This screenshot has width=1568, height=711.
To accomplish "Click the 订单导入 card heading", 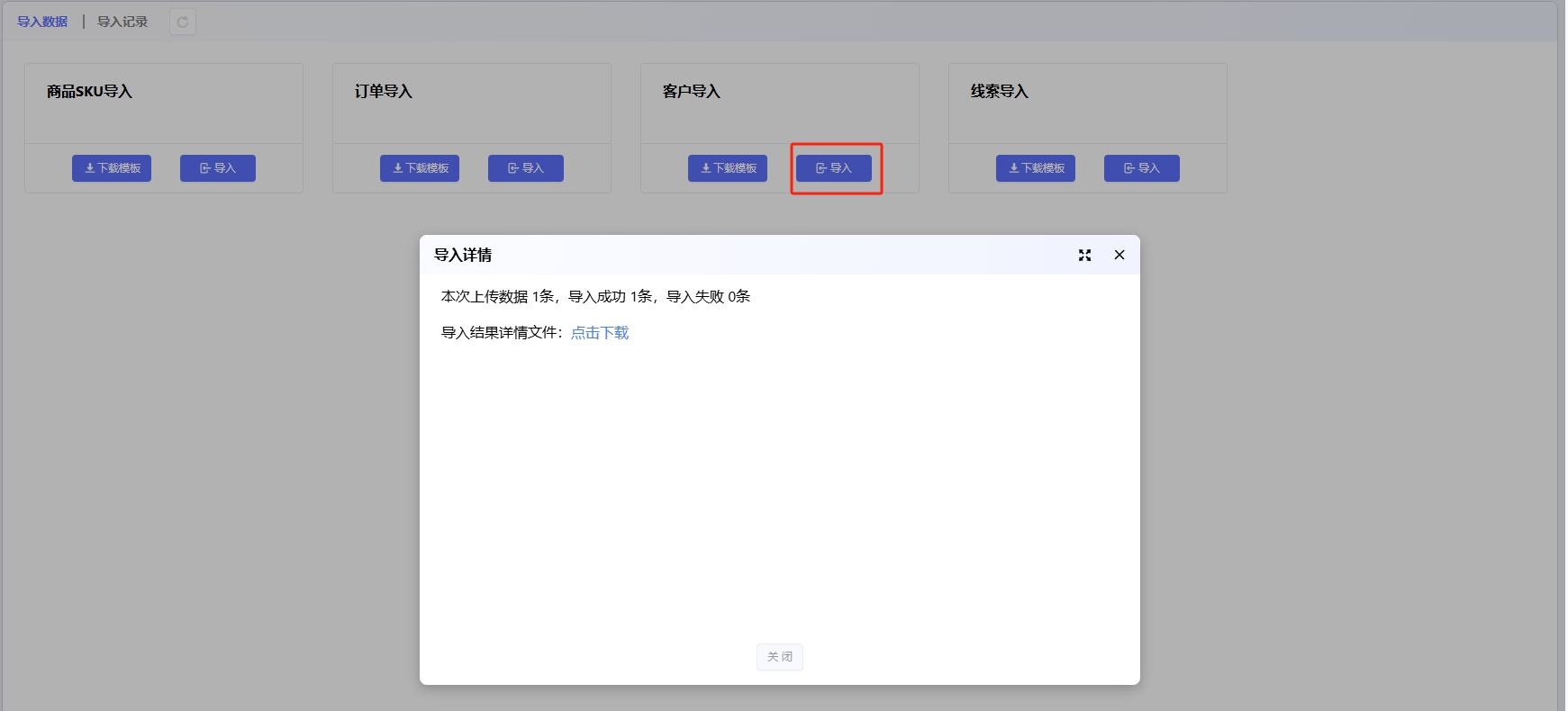I will (x=384, y=92).
